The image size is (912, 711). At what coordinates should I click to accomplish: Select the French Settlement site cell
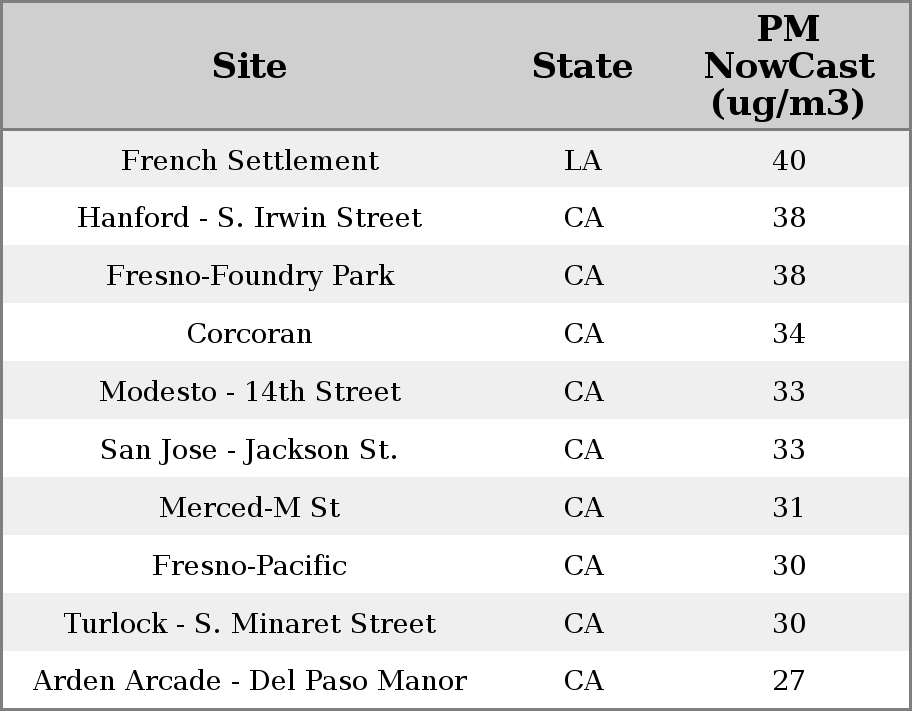click(250, 161)
